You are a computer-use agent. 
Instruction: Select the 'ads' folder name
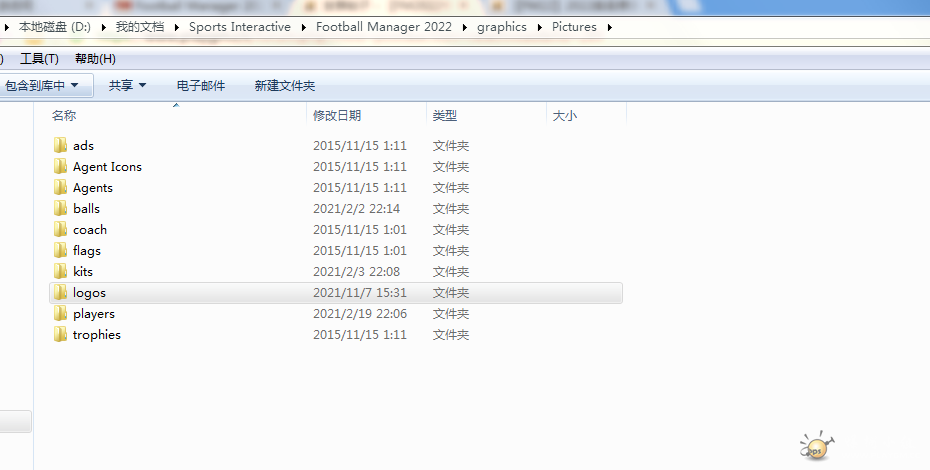coord(84,145)
